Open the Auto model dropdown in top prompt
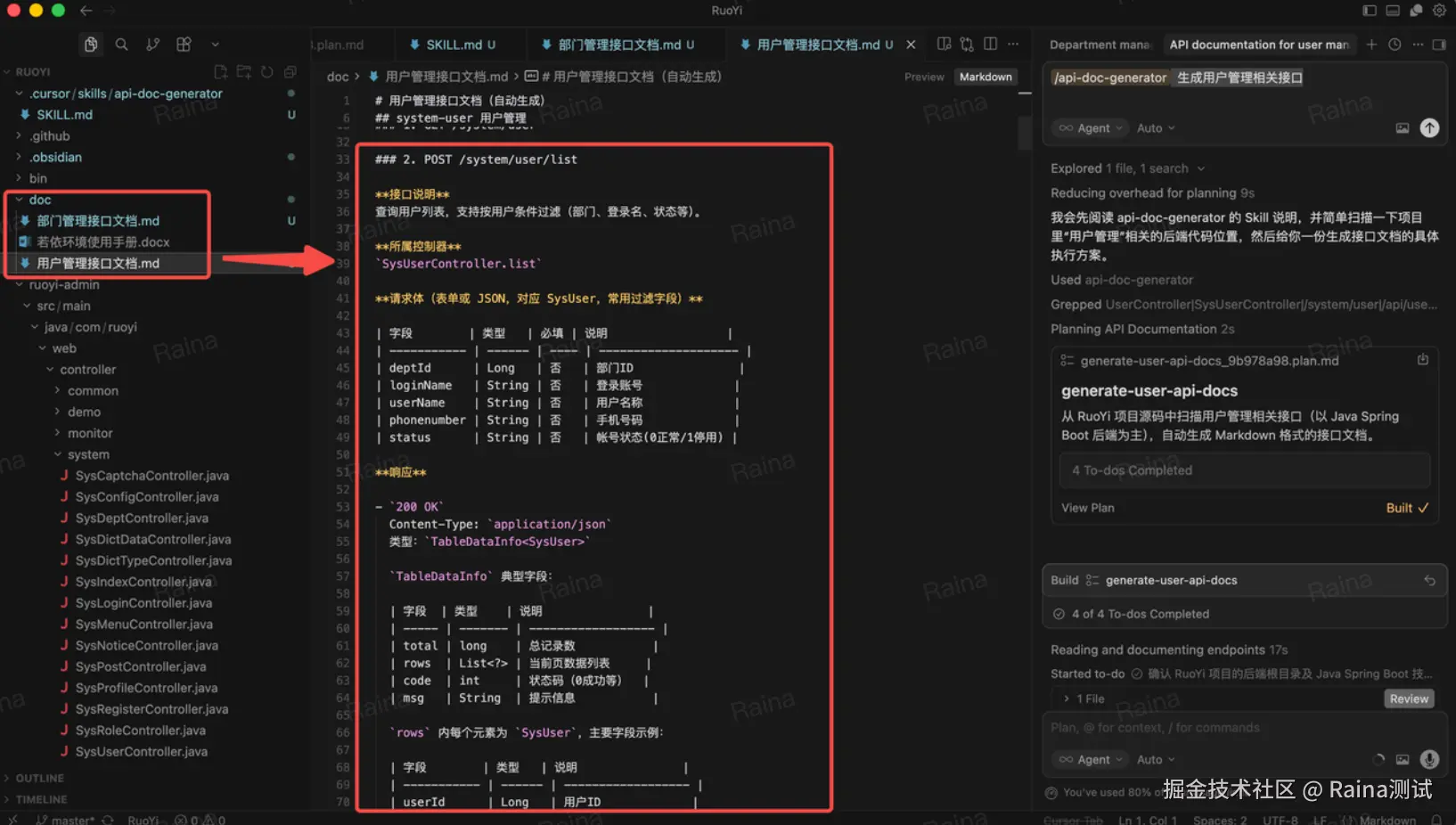Screen dimensions: 1456x825 (1156, 128)
